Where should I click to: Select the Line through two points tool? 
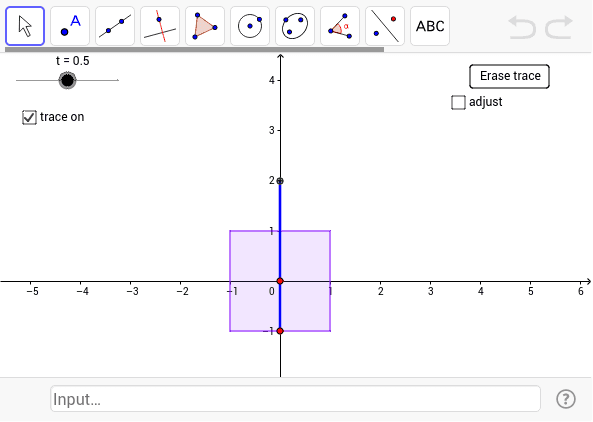115,26
